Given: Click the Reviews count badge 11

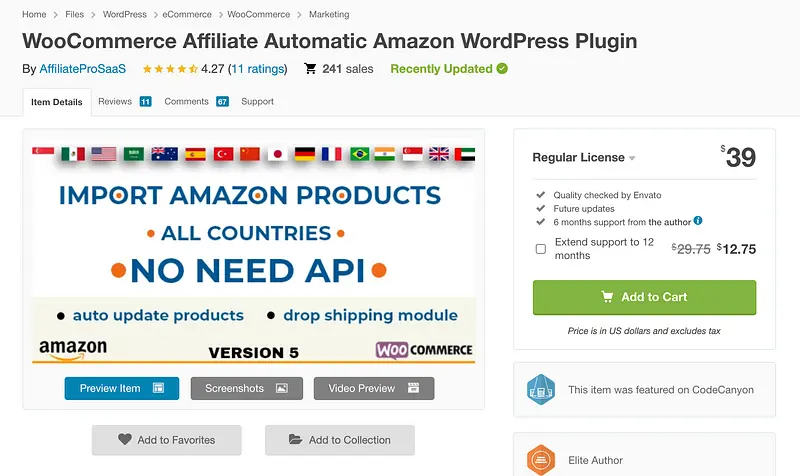Looking at the screenshot, I should pos(145,102).
